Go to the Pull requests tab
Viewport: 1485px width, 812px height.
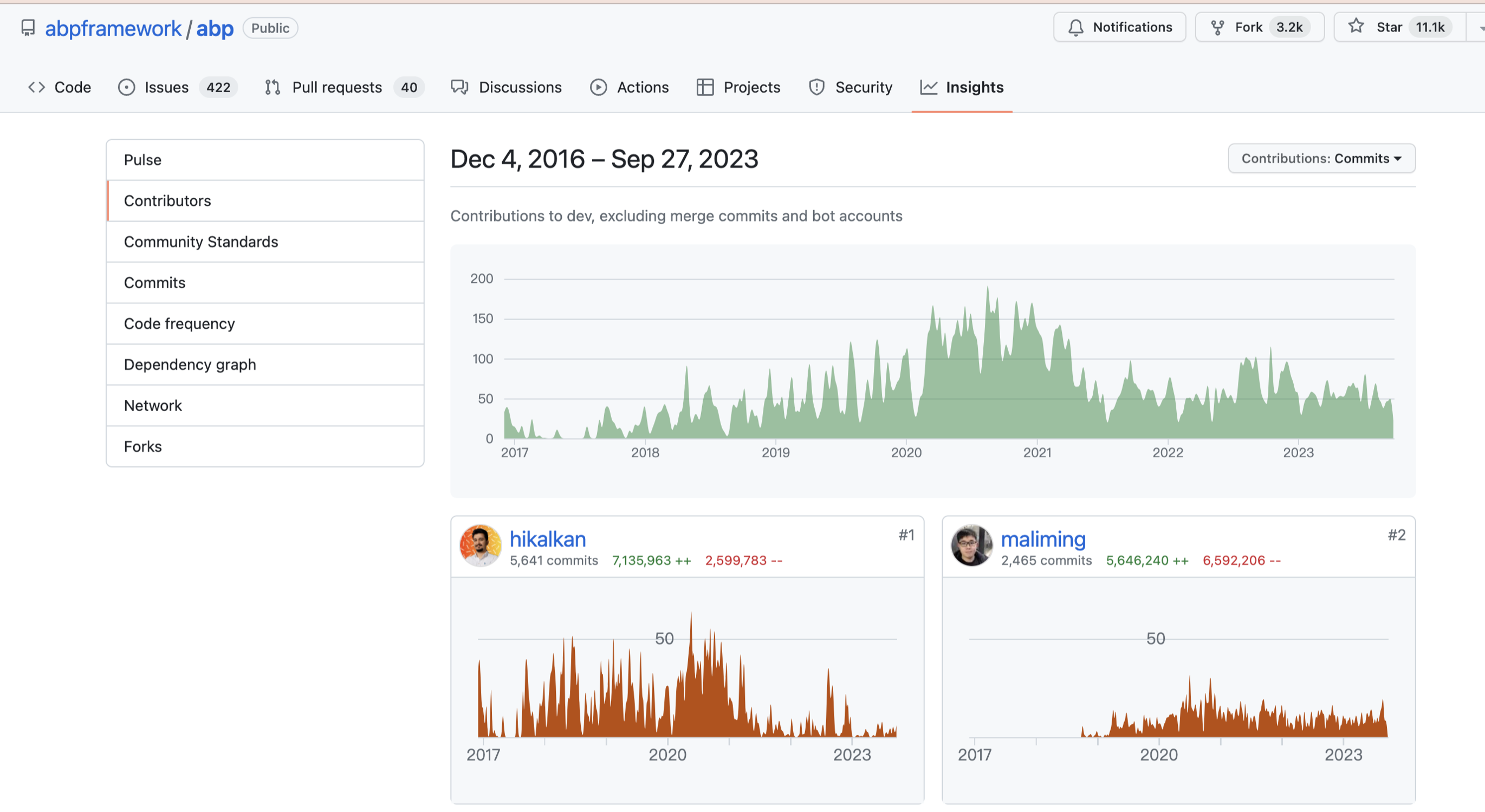(344, 87)
